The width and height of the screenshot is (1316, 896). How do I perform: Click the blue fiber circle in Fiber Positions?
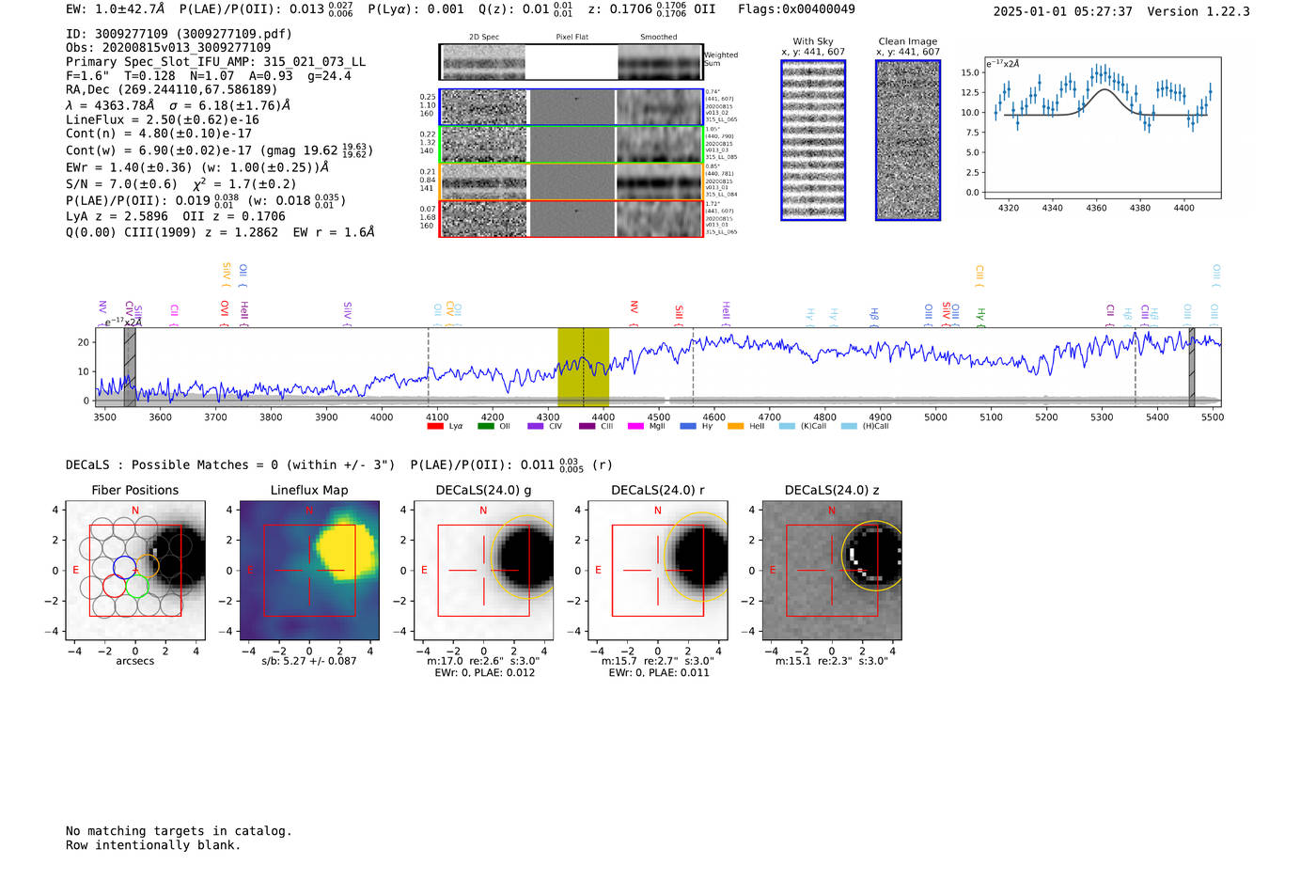click(125, 566)
